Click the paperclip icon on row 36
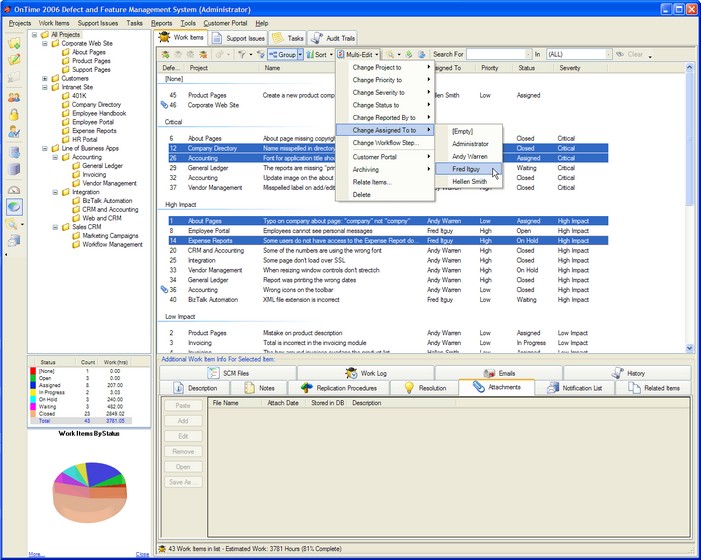701x560 pixels. [x=164, y=290]
